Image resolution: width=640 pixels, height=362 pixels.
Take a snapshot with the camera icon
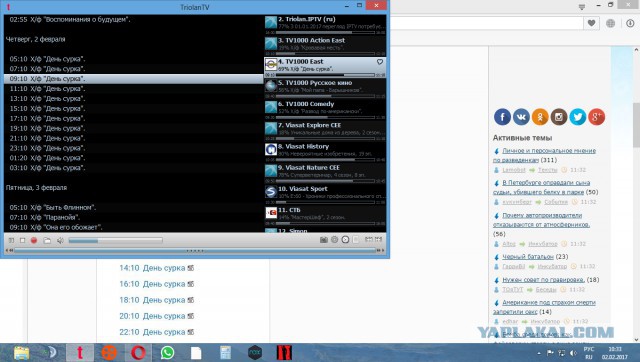(324, 240)
